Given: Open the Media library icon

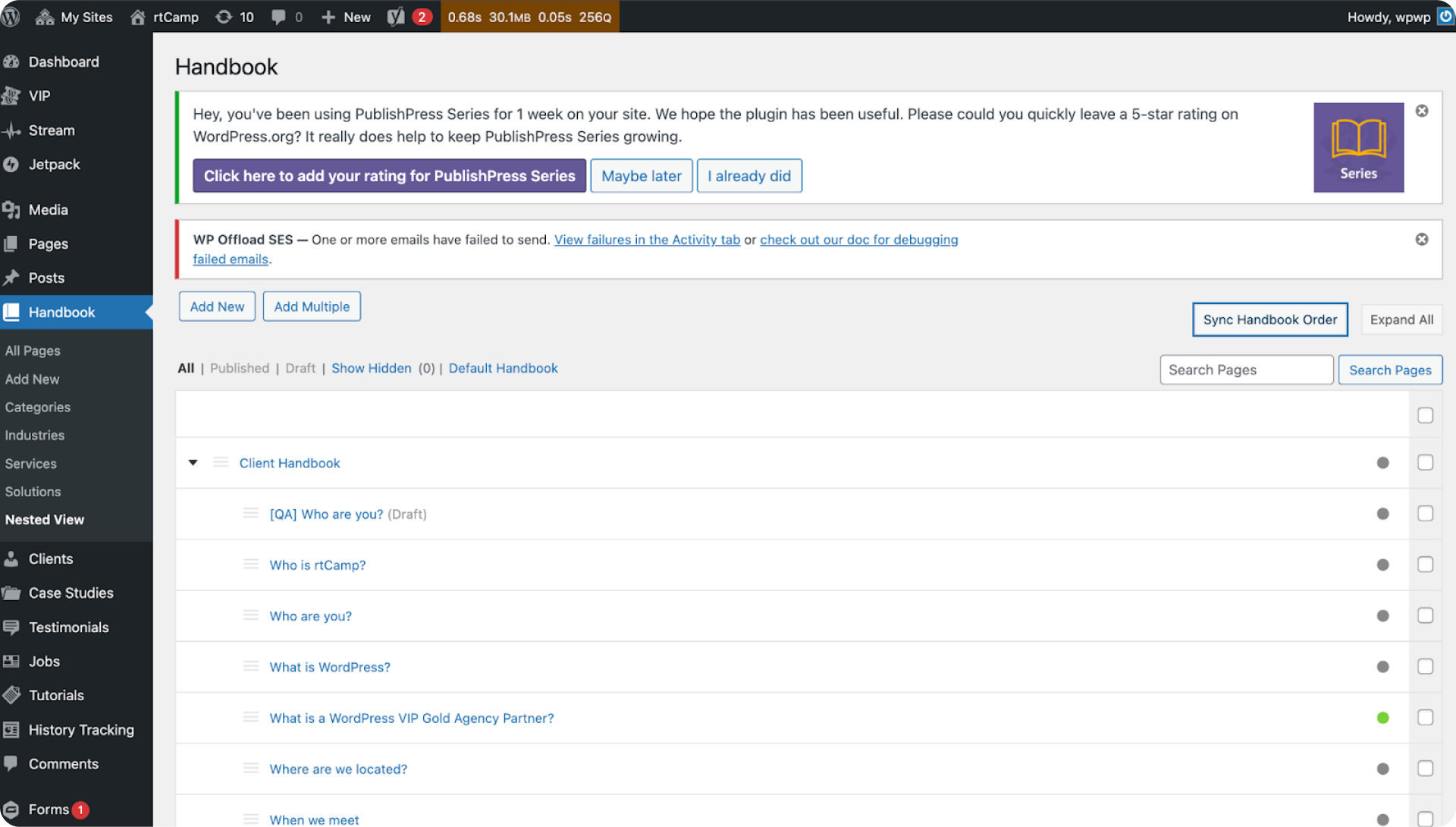Looking at the screenshot, I should (x=11, y=210).
